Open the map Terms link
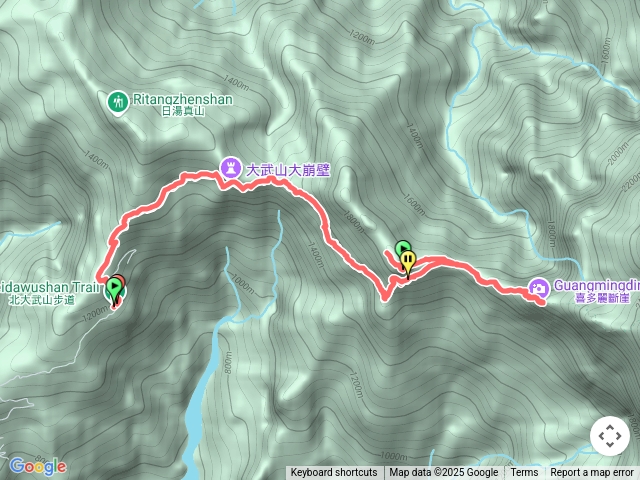The width and height of the screenshot is (640, 480). coord(524,473)
